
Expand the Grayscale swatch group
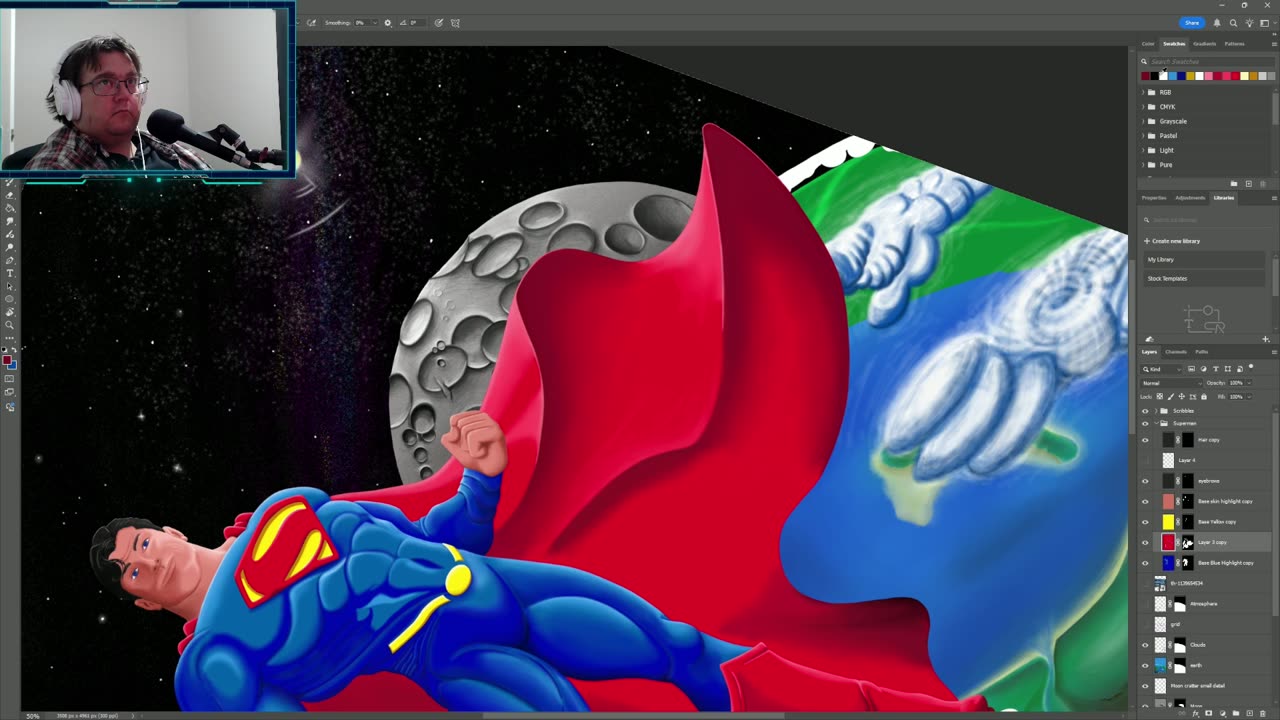(x=1144, y=121)
